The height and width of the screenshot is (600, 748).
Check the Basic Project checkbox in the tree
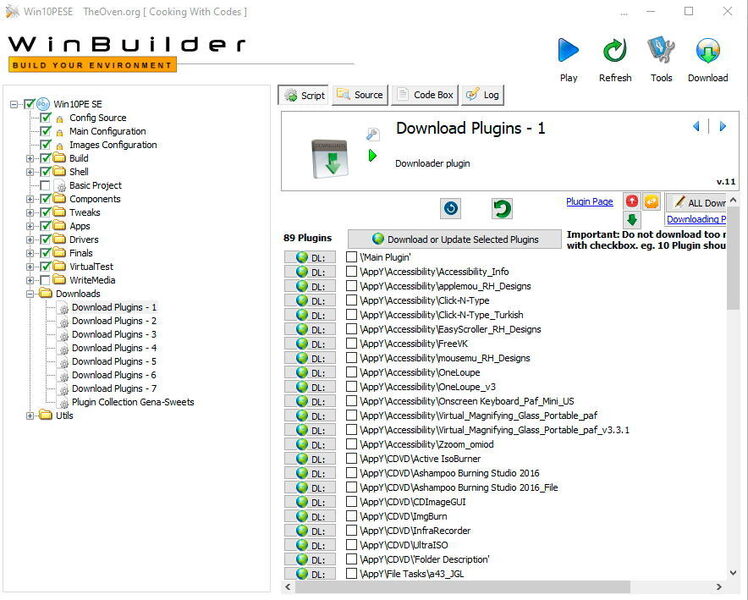pyautogui.click(x=45, y=185)
